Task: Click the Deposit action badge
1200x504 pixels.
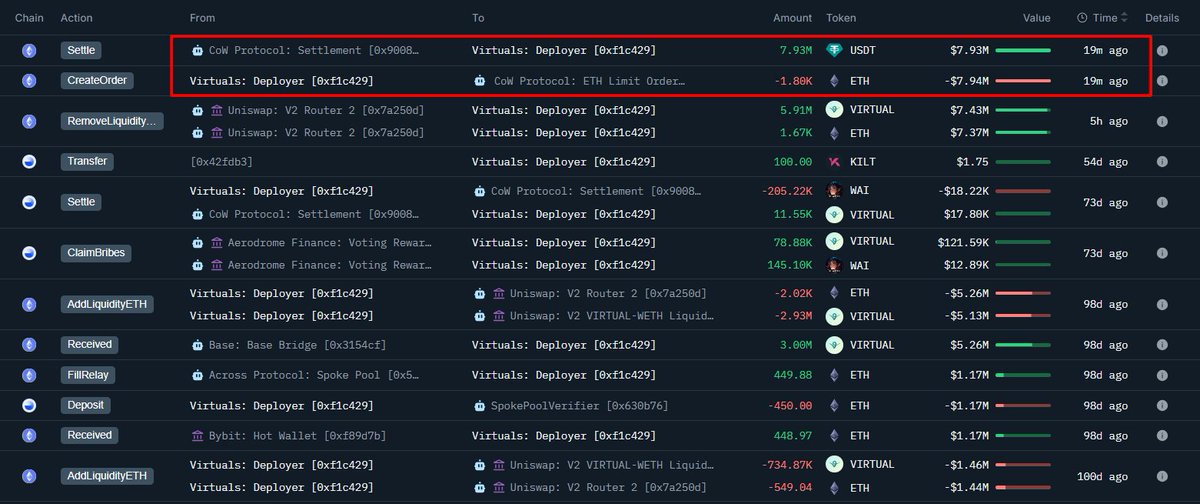Action: coord(85,406)
